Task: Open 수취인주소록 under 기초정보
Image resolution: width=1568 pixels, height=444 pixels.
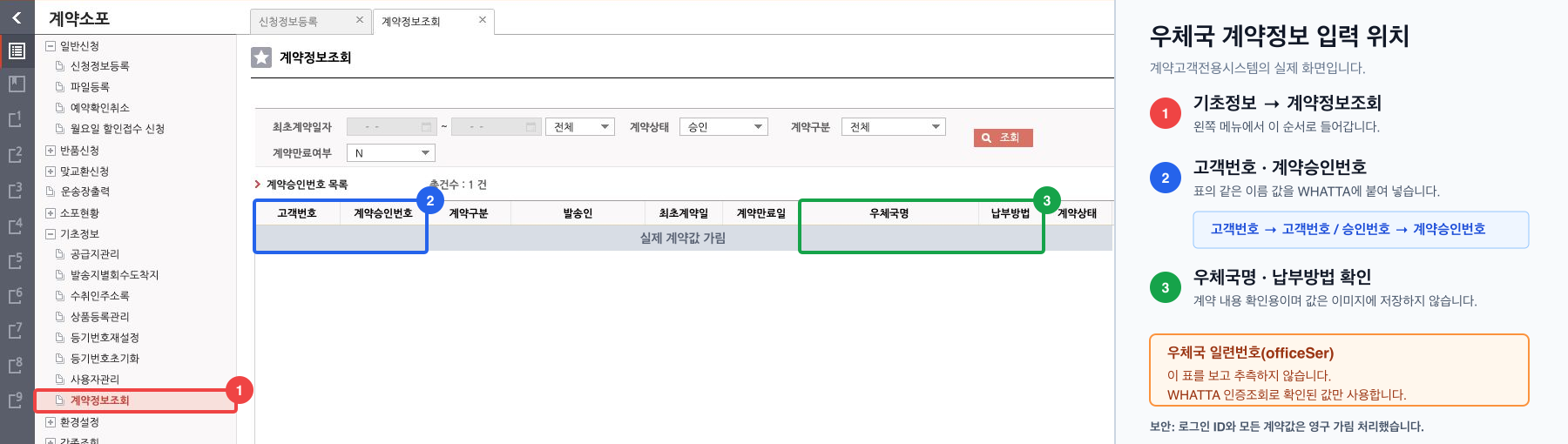Action: pyautogui.click(x=99, y=296)
